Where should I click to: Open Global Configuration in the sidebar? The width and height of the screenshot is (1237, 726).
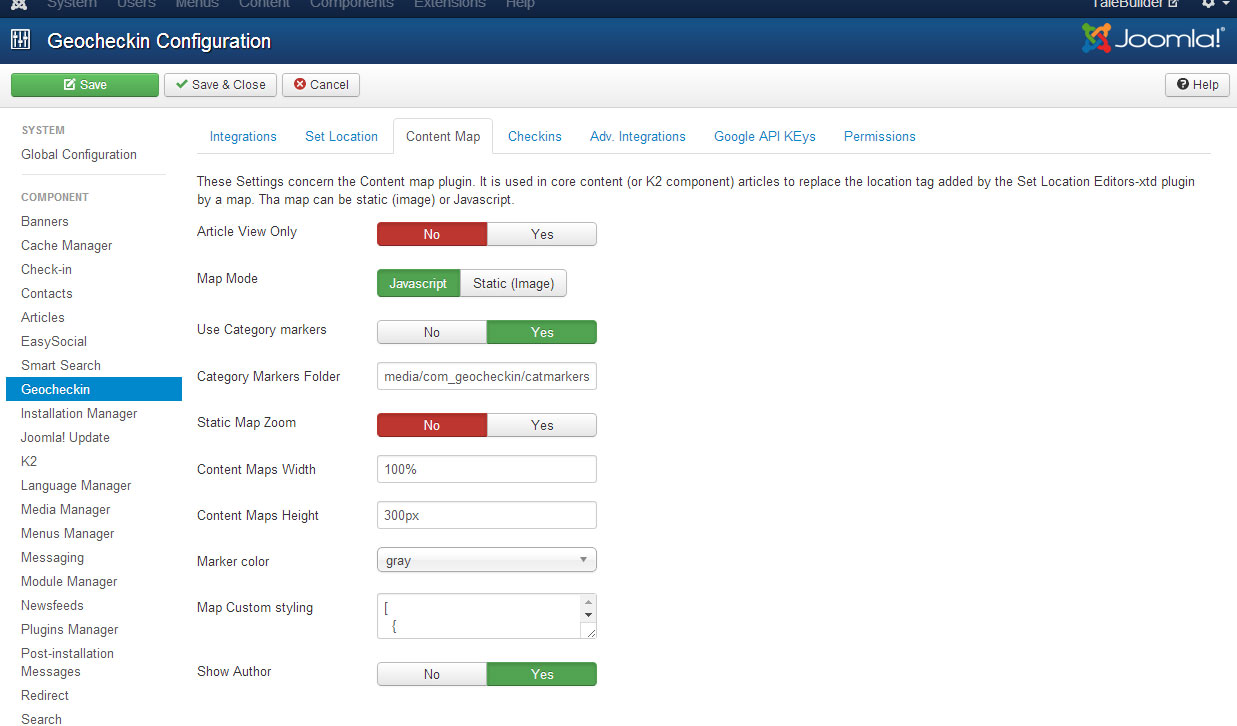tap(79, 155)
